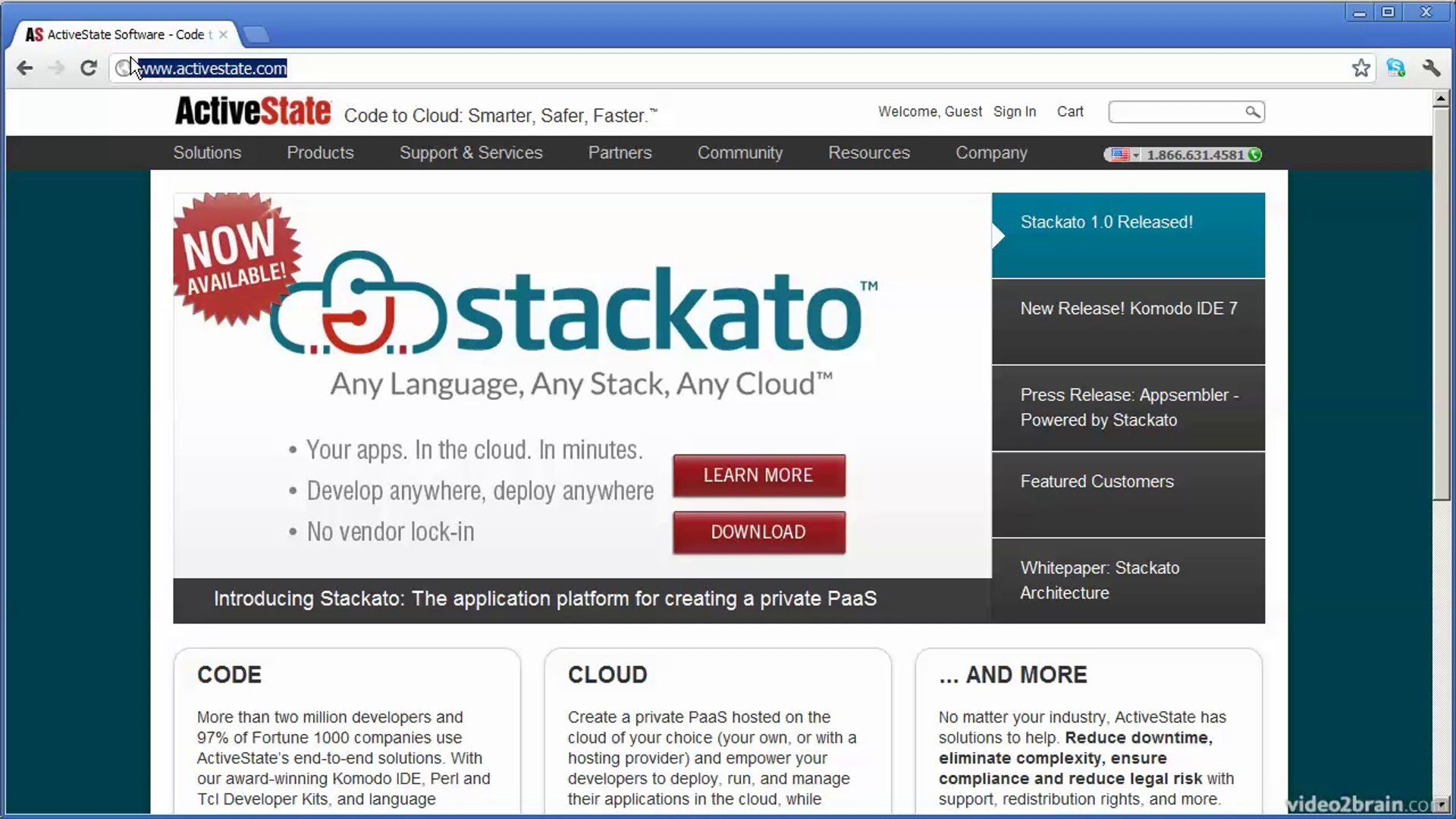Maximize the browser window
This screenshot has height=819, width=1456.
[x=1389, y=12]
